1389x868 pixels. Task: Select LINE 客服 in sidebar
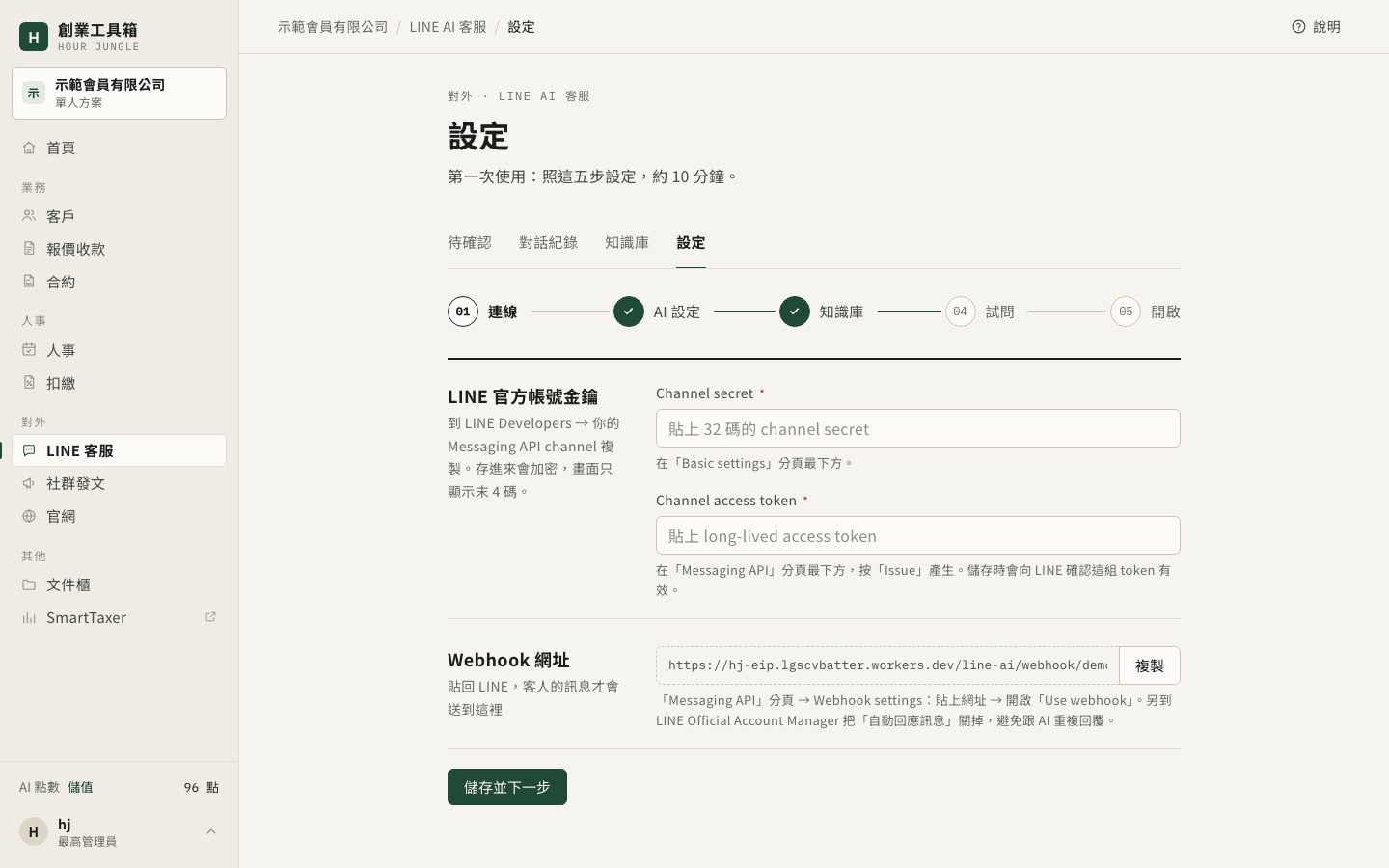(119, 450)
